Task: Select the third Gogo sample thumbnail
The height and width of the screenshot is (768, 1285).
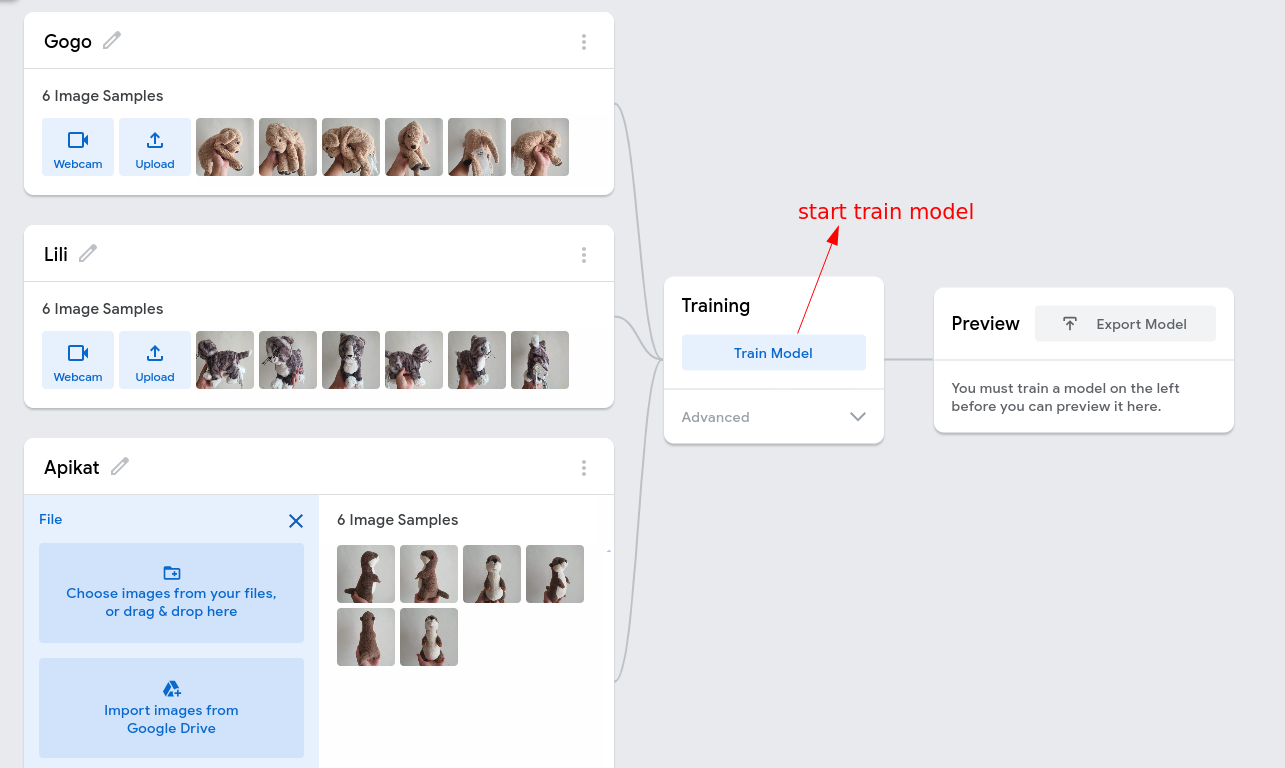Action: (351, 147)
